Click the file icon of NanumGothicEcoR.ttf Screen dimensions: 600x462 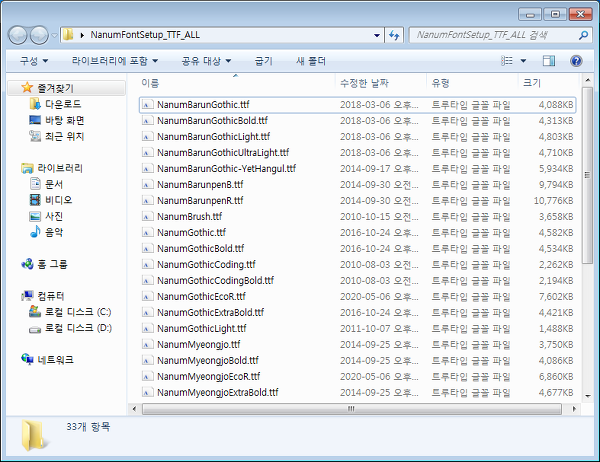(148, 297)
